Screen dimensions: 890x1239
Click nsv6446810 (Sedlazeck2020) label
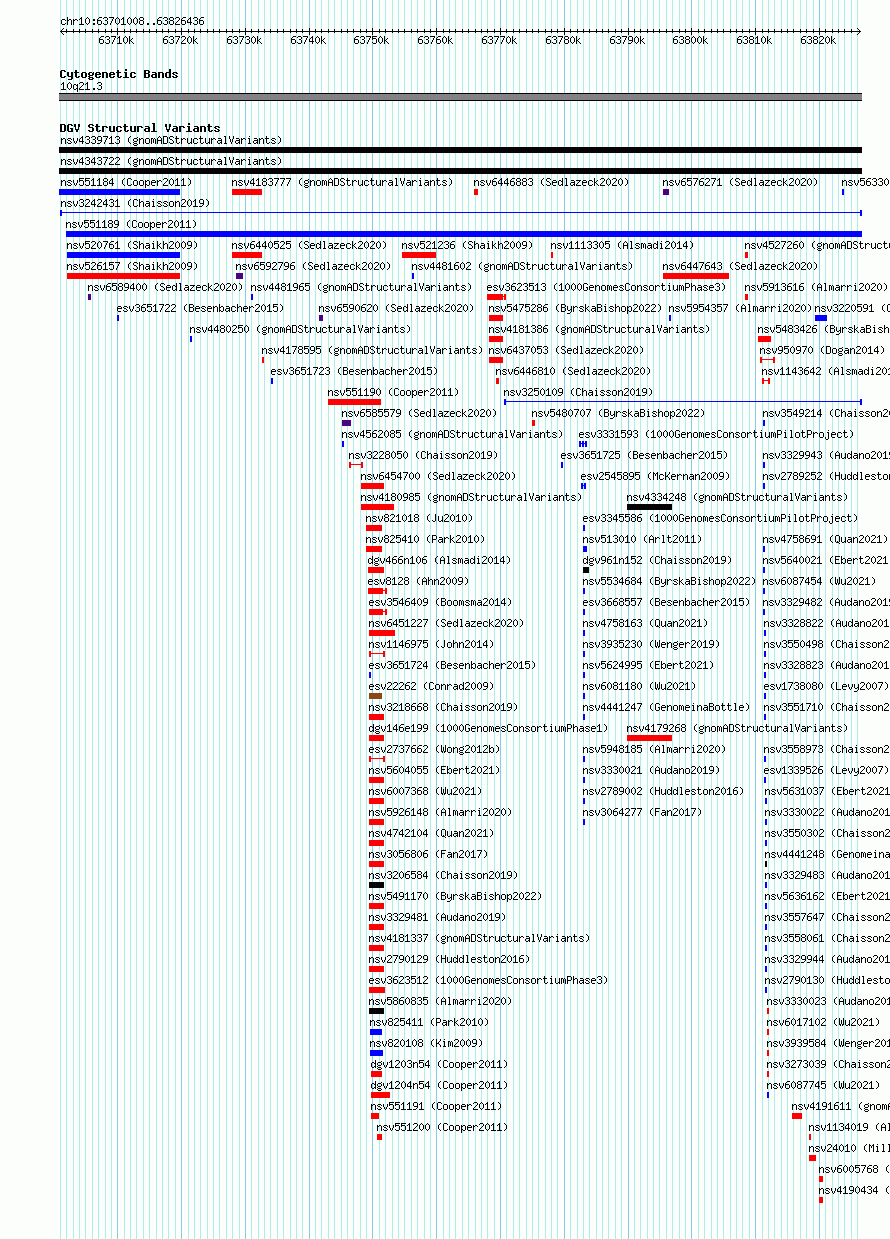point(573,371)
